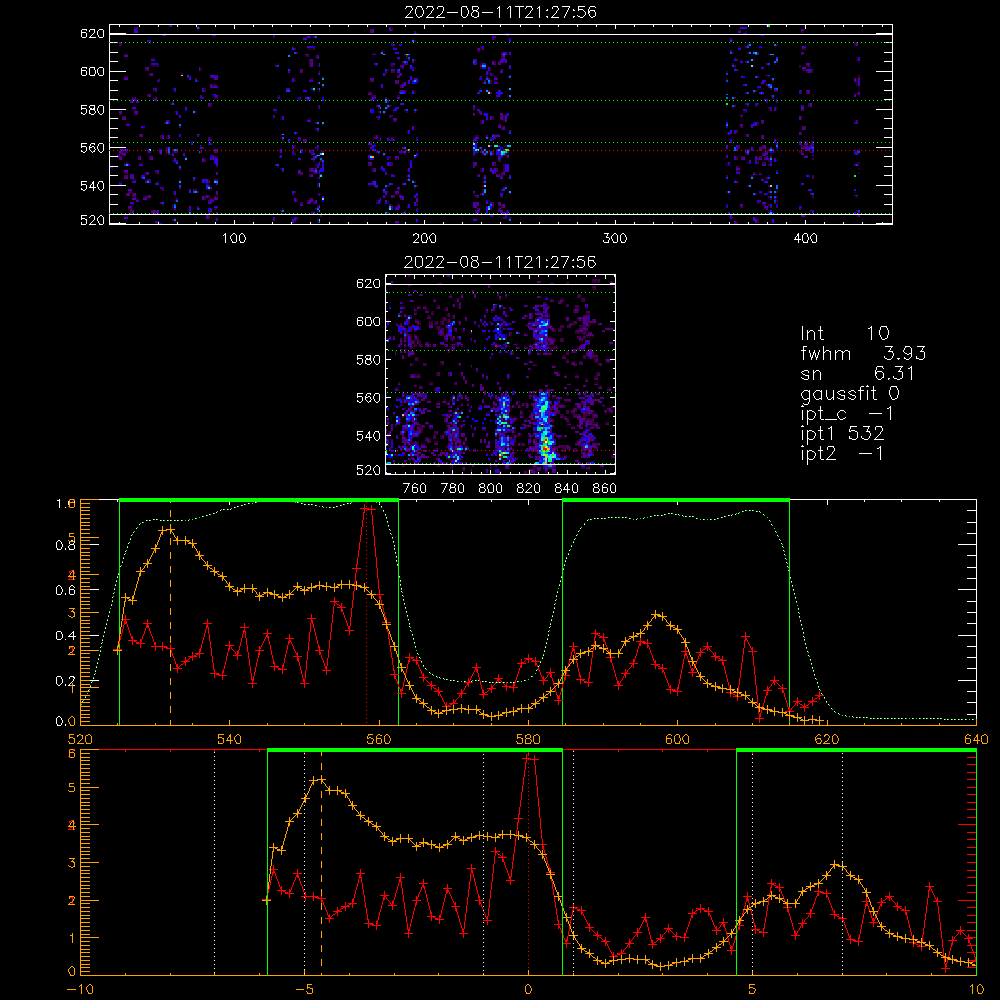The width and height of the screenshot is (1000, 1000).
Task: Click the red peak at 0 in bottom plot
Action: pos(529,758)
